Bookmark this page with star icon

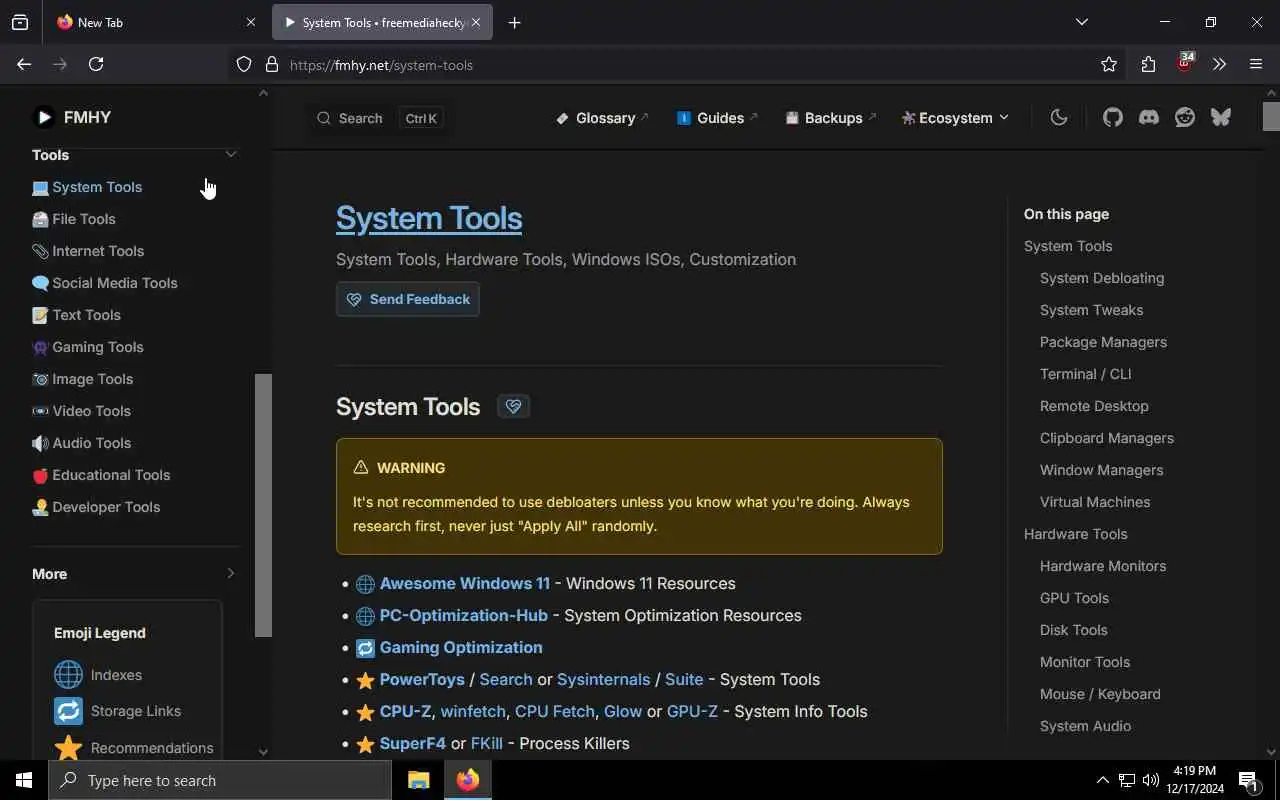[x=1109, y=64]
